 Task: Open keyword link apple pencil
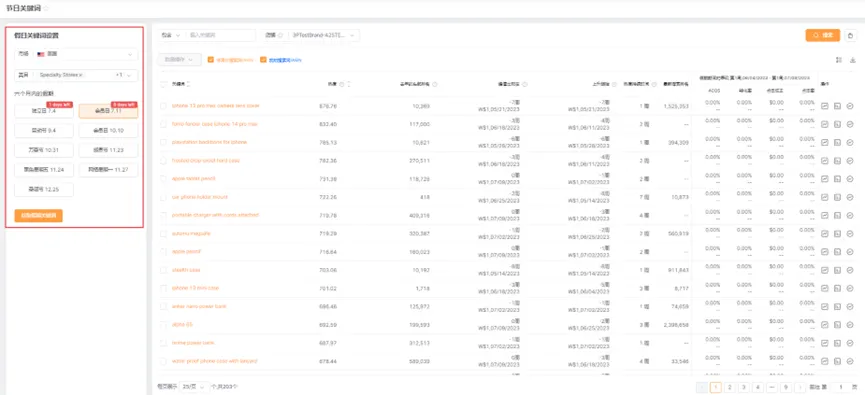(186, 252)
